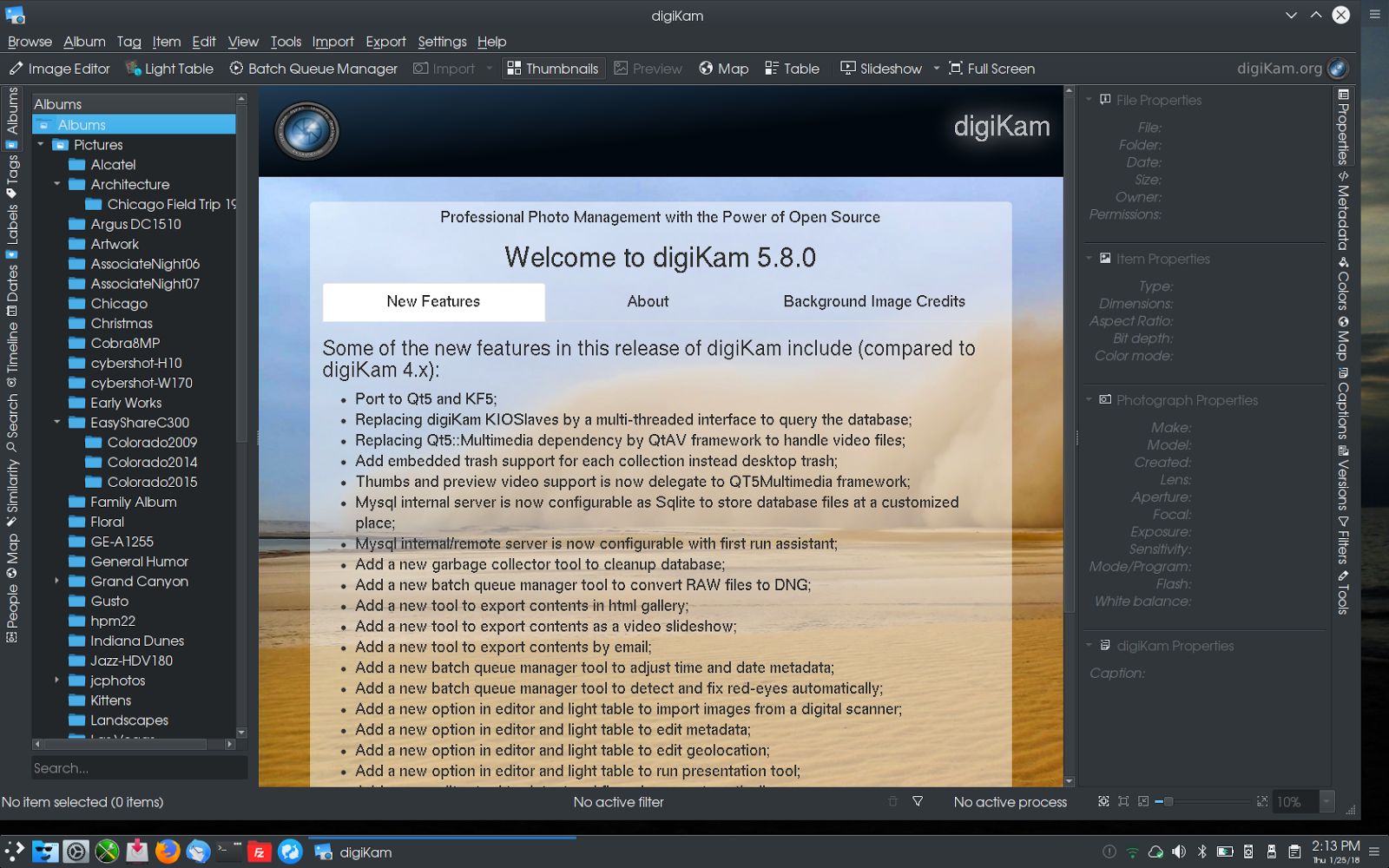Open the Filters right sidebar tab
Image resolution: width=1389 pixels, height=868 pixels.
tap(1343, 540)
